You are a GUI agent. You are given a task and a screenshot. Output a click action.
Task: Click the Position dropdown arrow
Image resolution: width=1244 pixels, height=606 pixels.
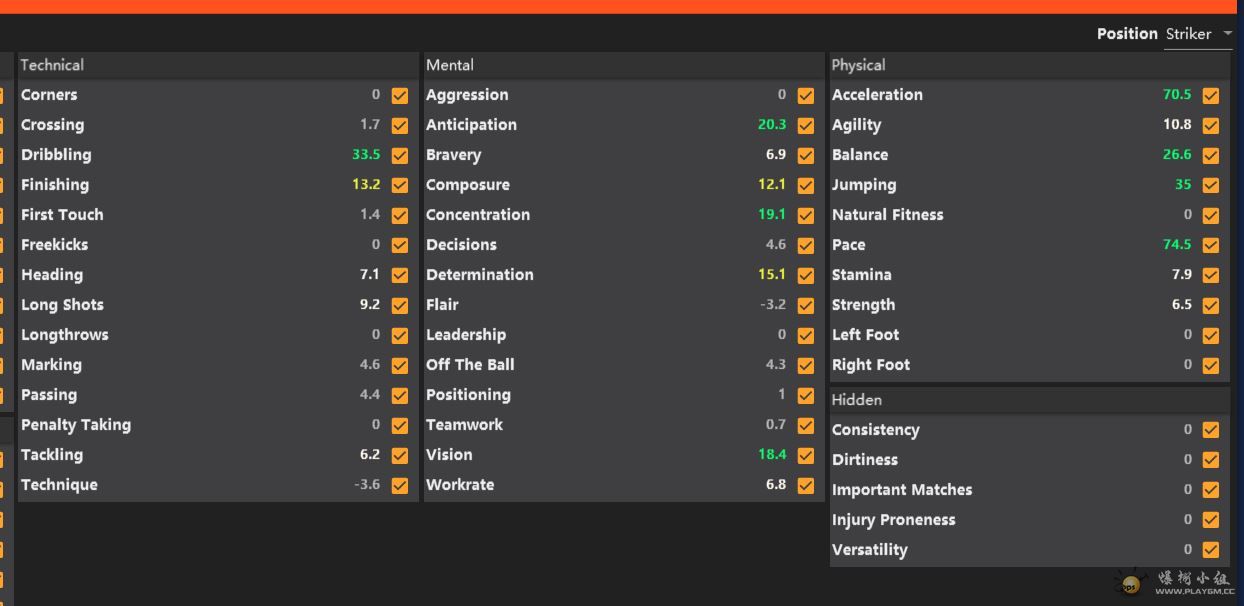(x=1228, y=34)
